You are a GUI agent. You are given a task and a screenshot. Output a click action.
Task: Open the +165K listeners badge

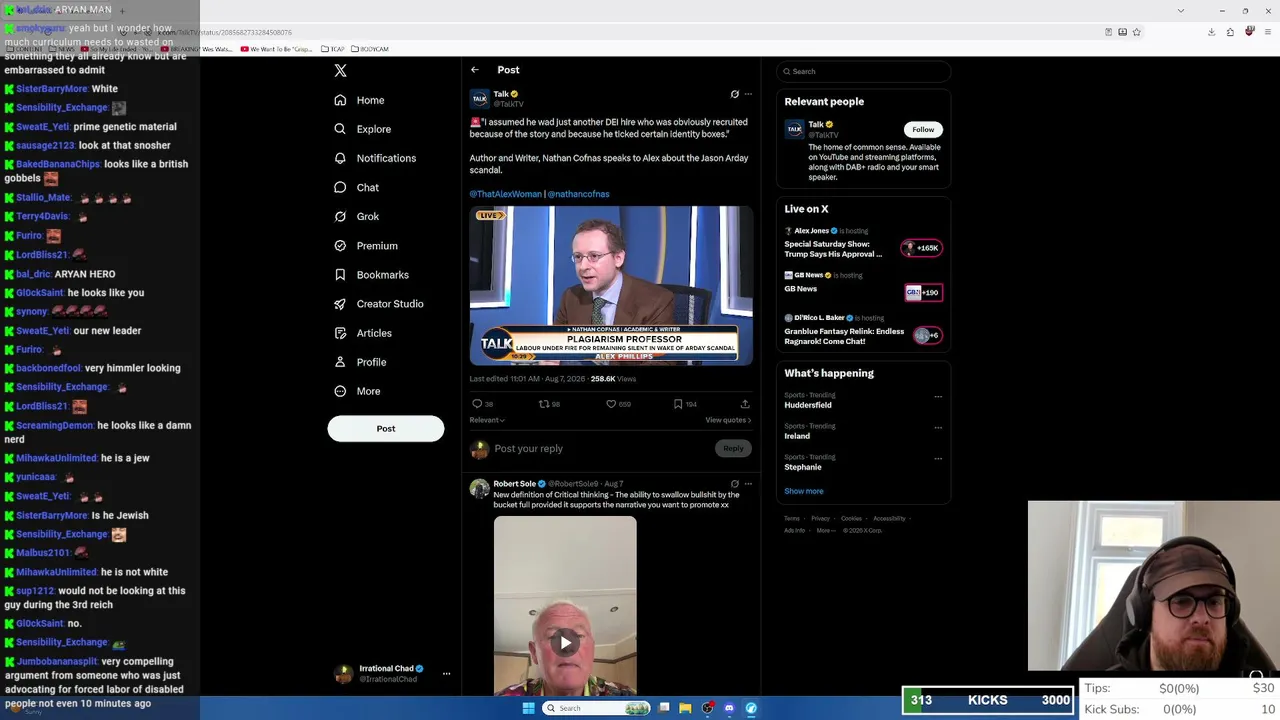click(x=921, y=248)
